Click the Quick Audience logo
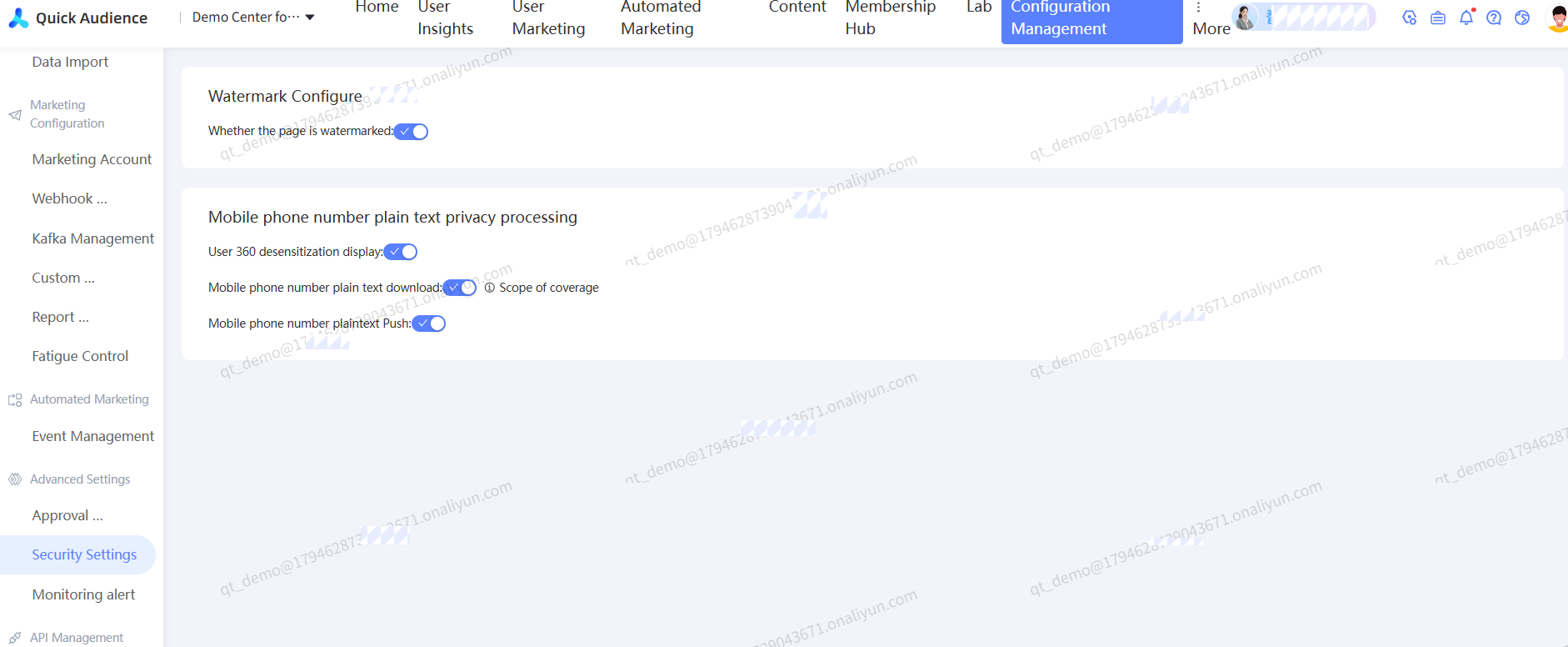The width and height of the screenshot is (1568, 647). click(x=77, y=18)
